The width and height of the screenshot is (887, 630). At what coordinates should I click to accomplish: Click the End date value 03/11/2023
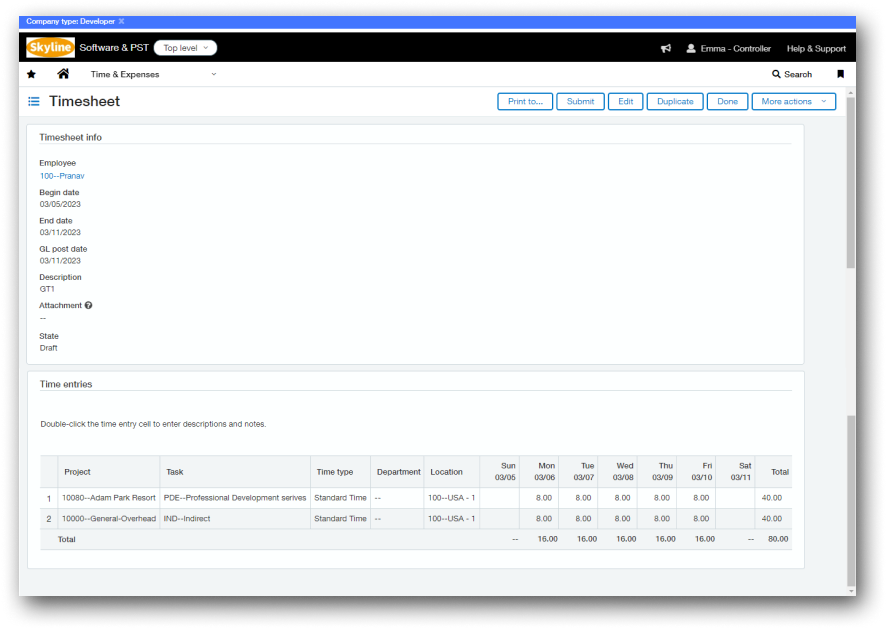coord(60,232)
